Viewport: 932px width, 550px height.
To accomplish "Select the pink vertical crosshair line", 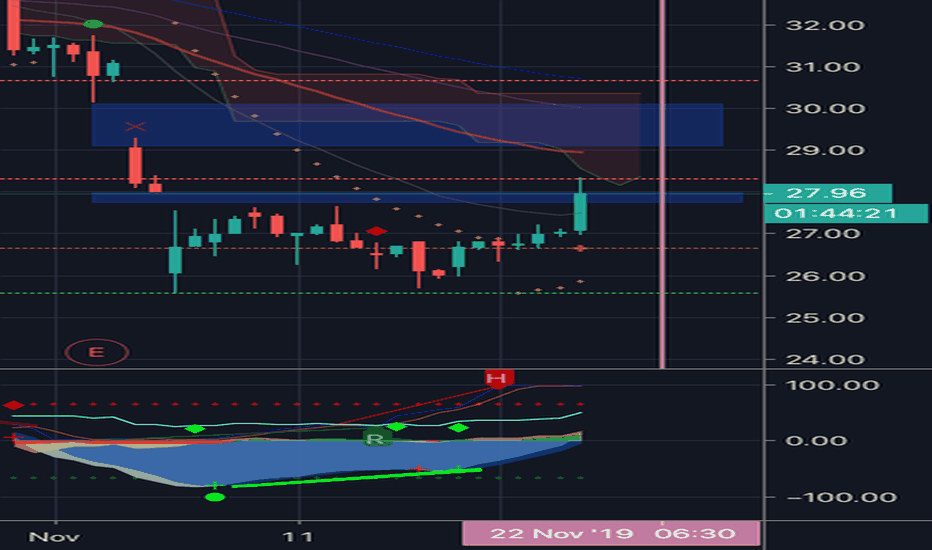I will pyautogui.click(x=662, y=184).
